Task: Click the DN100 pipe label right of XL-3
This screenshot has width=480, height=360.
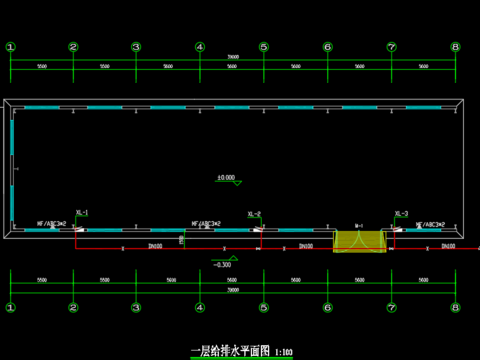Action: pyautogui.click(x=448, y=246)
